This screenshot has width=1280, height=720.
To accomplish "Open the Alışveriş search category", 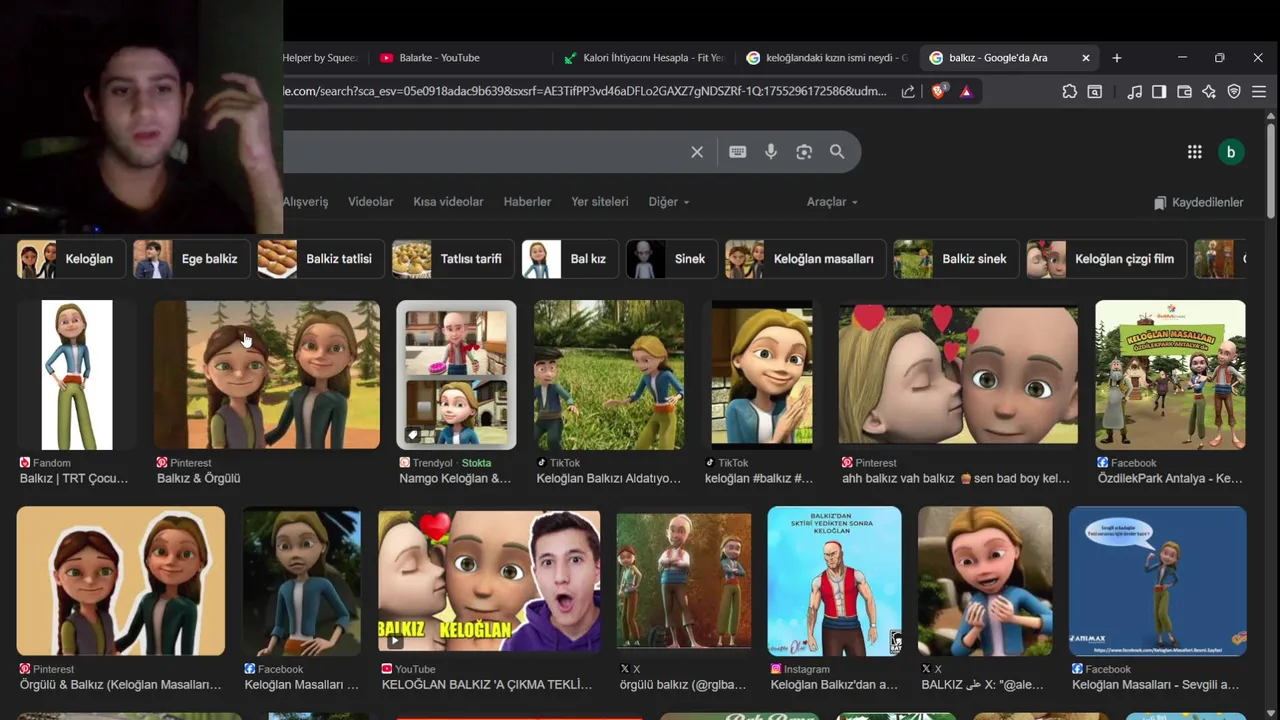I will [x=305, y=202].
